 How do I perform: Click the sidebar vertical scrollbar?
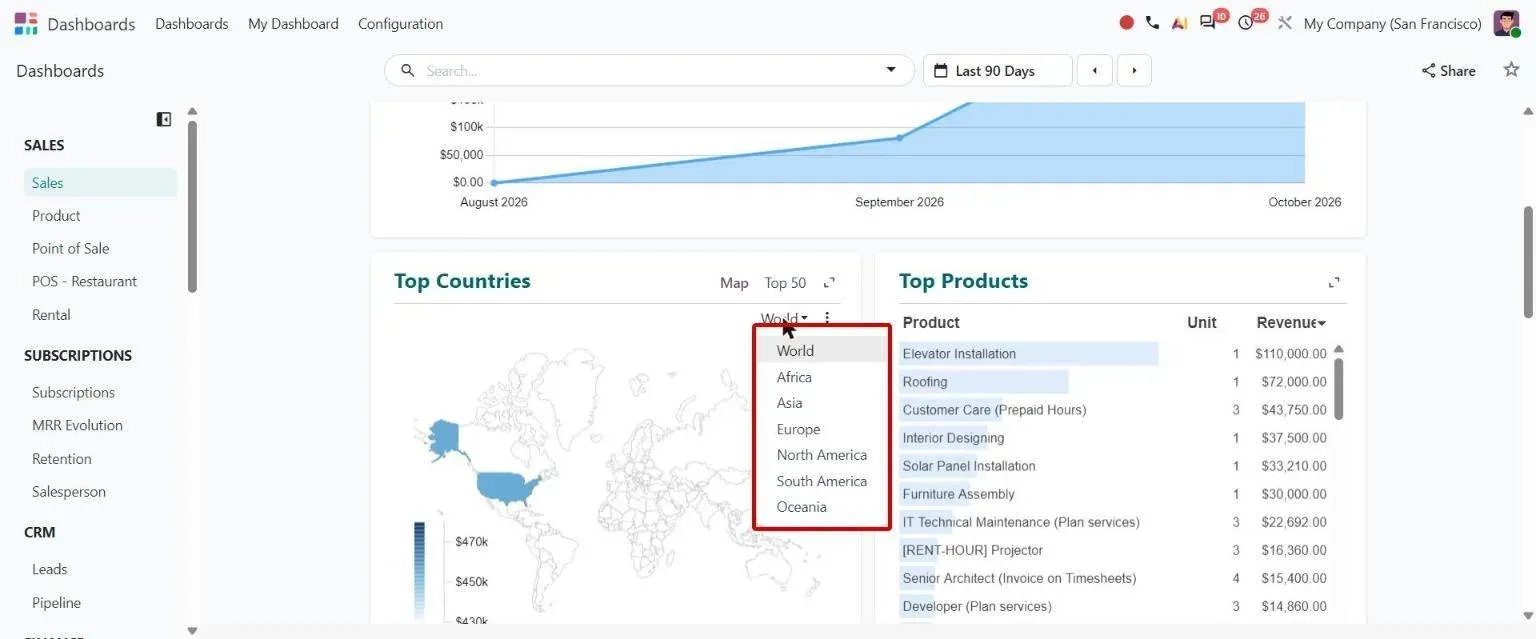pos(192,205)
